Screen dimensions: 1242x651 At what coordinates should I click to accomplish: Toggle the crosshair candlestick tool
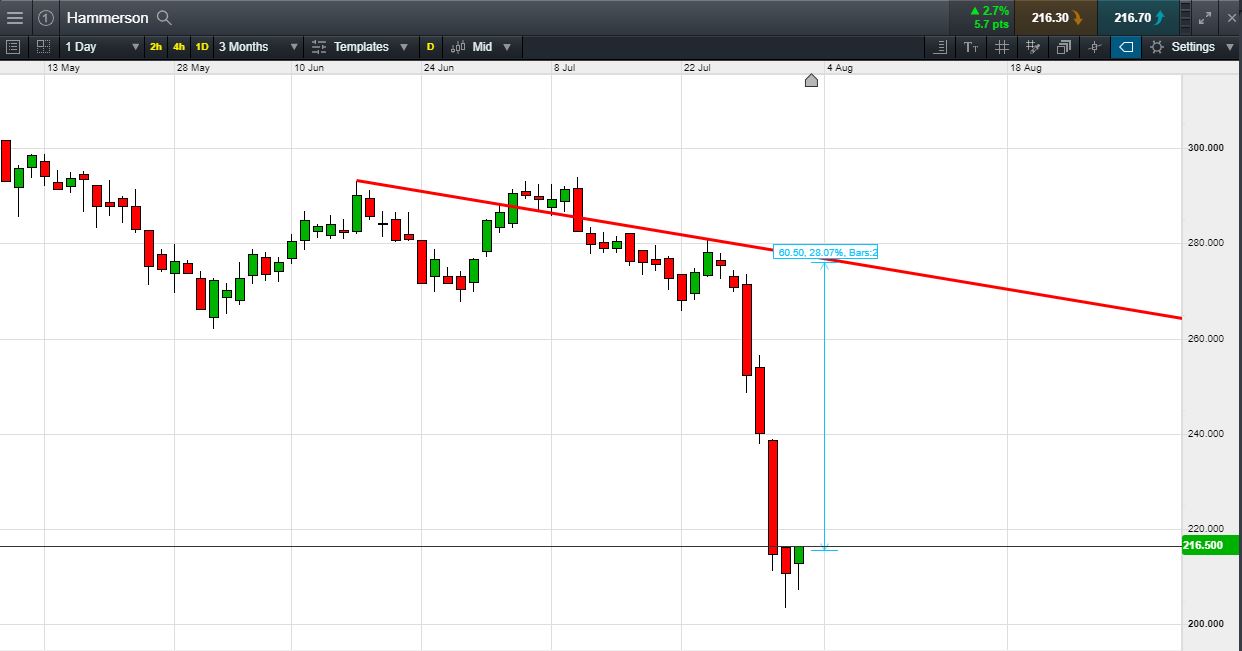[1095, 47]
